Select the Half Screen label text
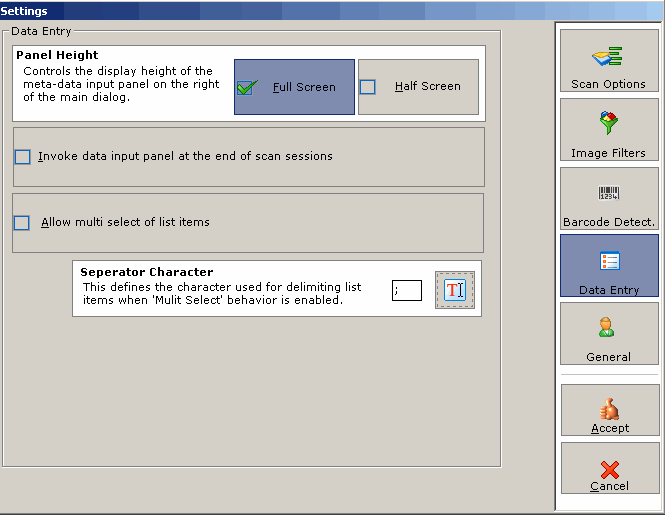 point(427,87)
